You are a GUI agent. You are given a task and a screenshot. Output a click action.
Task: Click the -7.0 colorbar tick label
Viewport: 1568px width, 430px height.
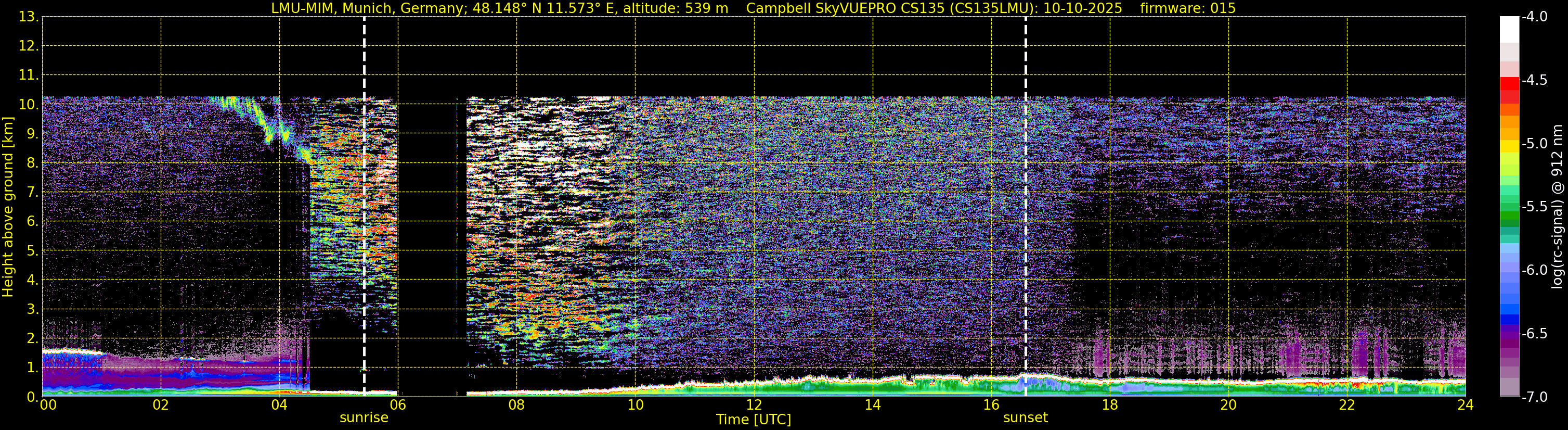[x=1534, y=397]
